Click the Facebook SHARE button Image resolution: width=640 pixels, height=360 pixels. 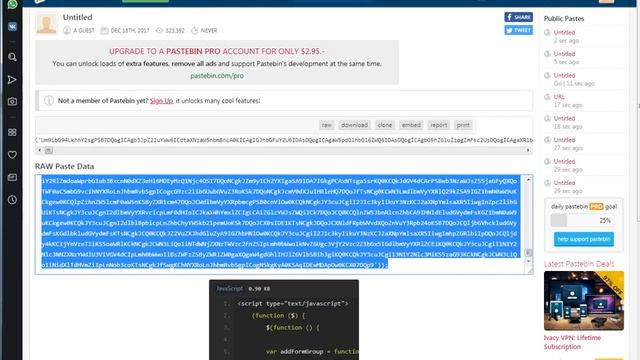point(518,17)
